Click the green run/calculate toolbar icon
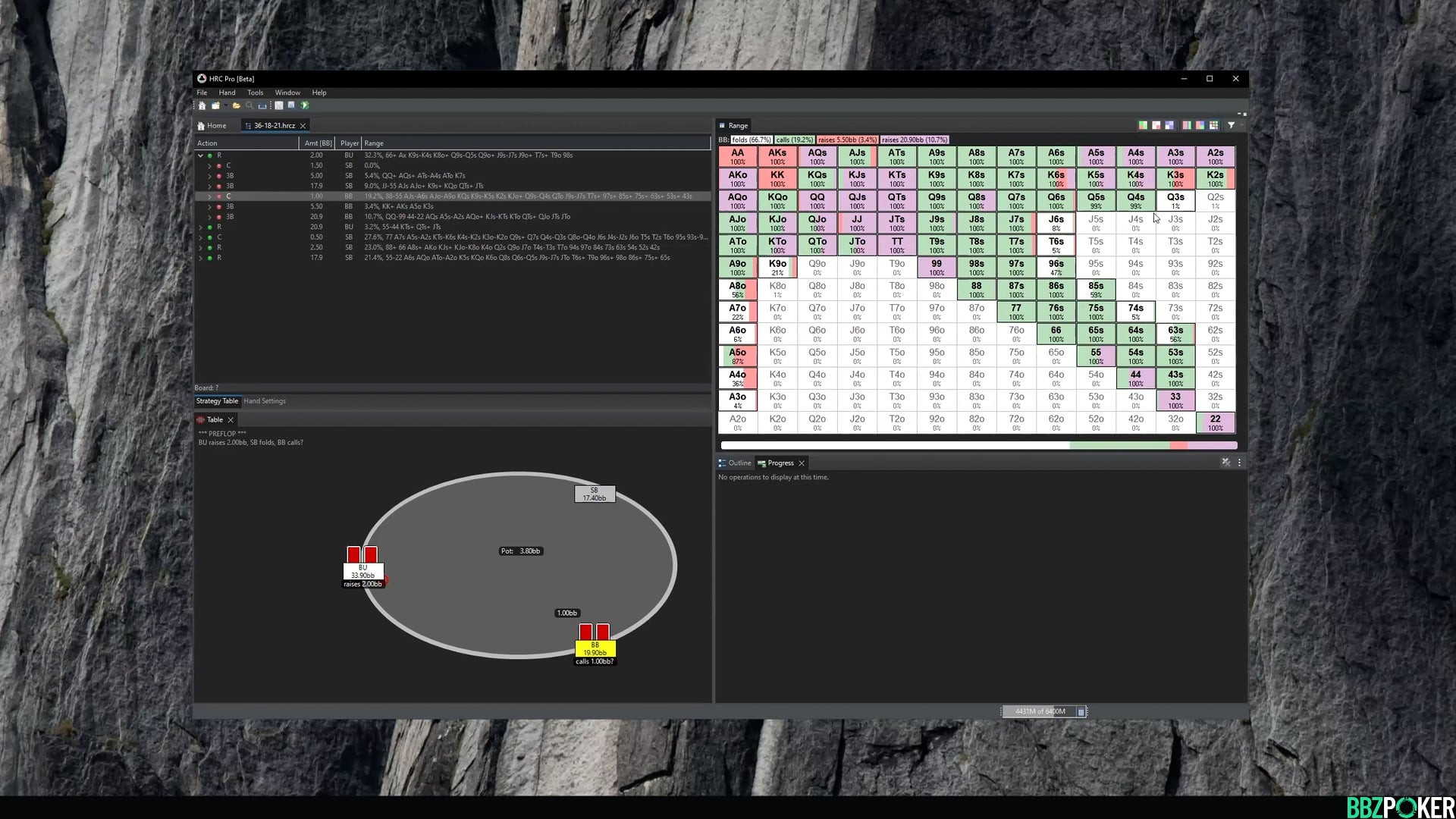 305,105
